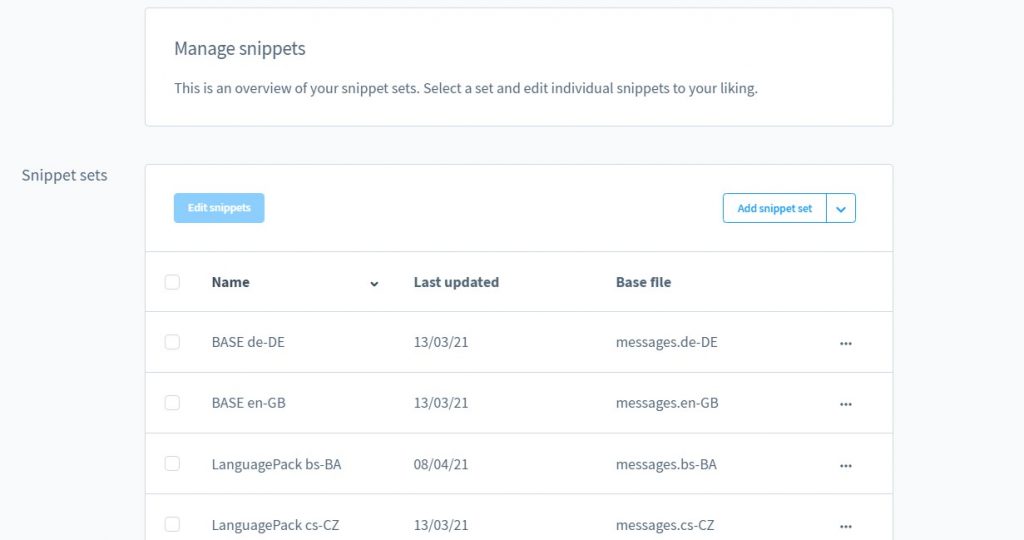Image resolution: width=1024 pixels, height=540 pixels.
Task: Open the BASE en-GB snippet set
Action: tap(248, 403)
